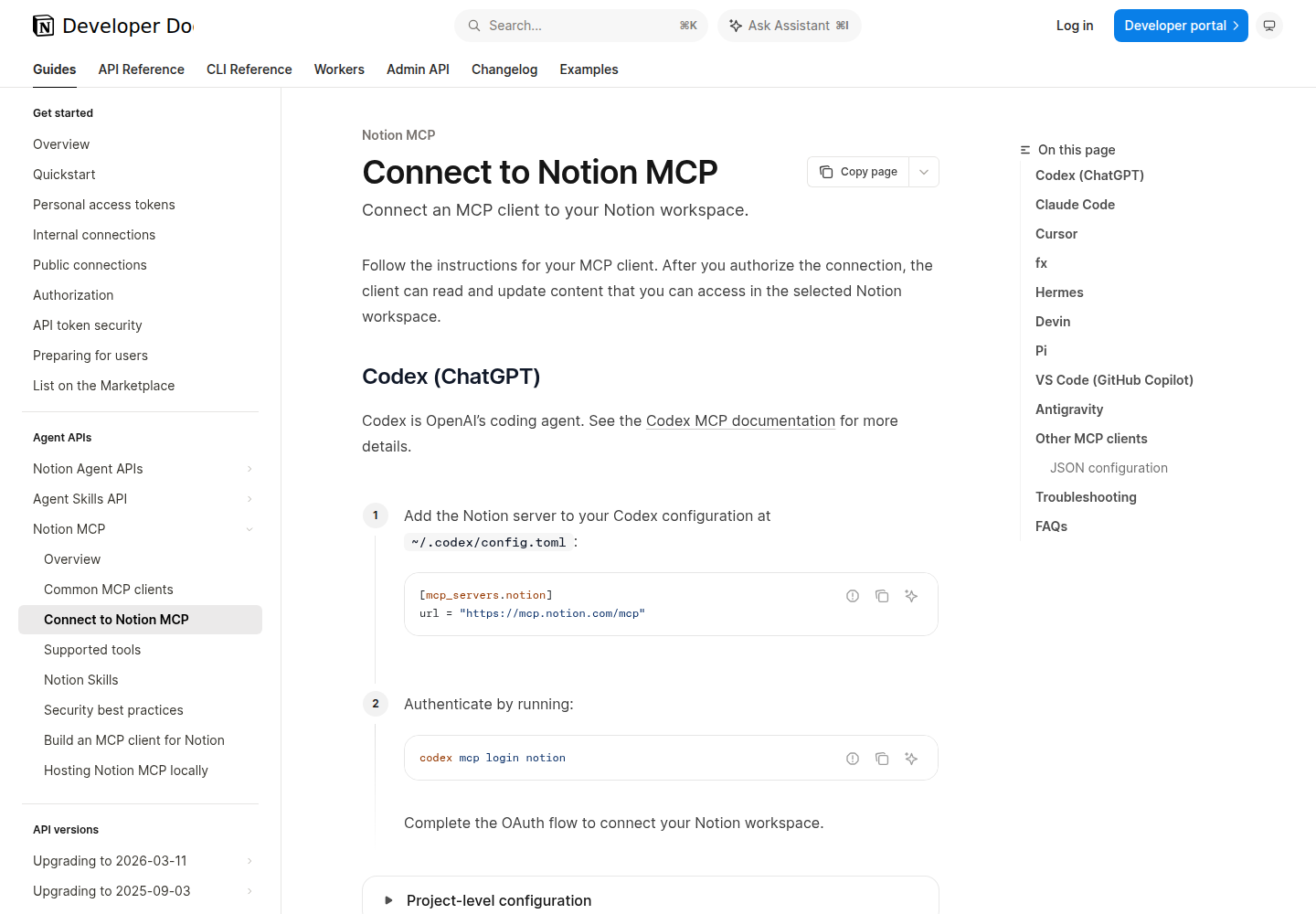Open the Changelog tab
The width and height of the screenshot is (1316, 914).
click(504, 69)
